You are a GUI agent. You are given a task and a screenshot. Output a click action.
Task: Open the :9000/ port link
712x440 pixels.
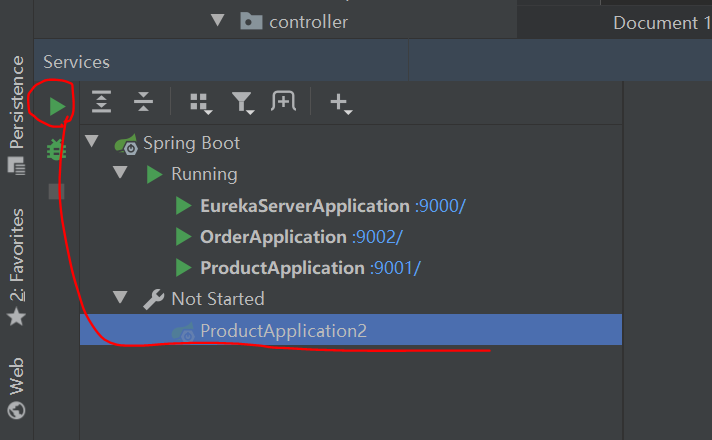tap(440, 206)
